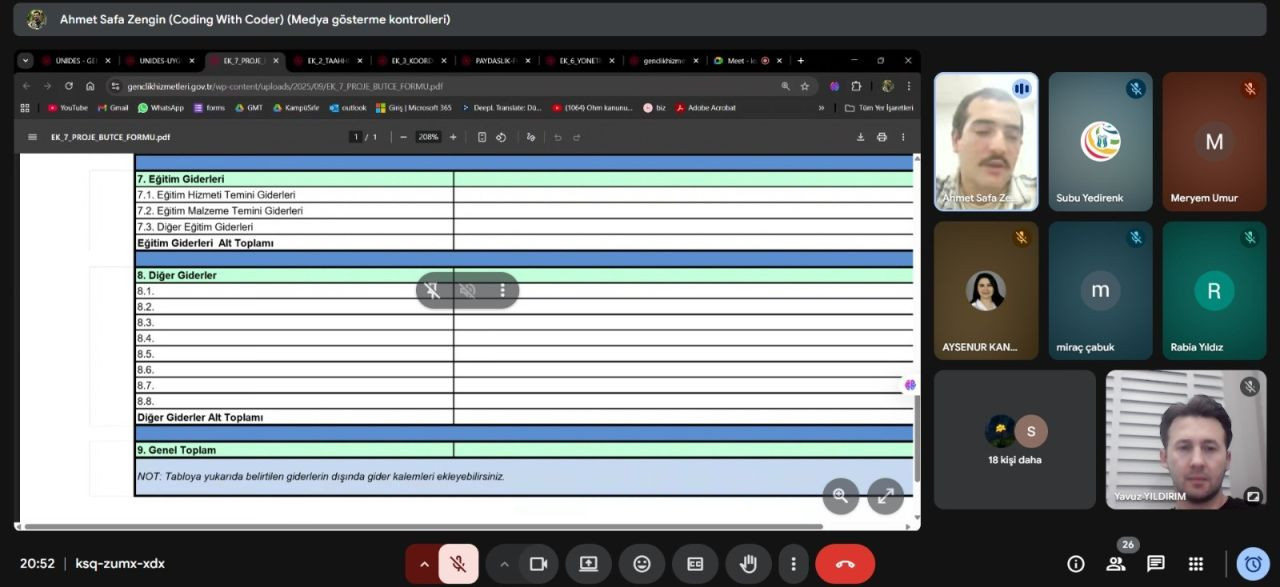Open the '18 kişi daha' participants tile
Viewport: 1280px width, 587px height.
1014,440
